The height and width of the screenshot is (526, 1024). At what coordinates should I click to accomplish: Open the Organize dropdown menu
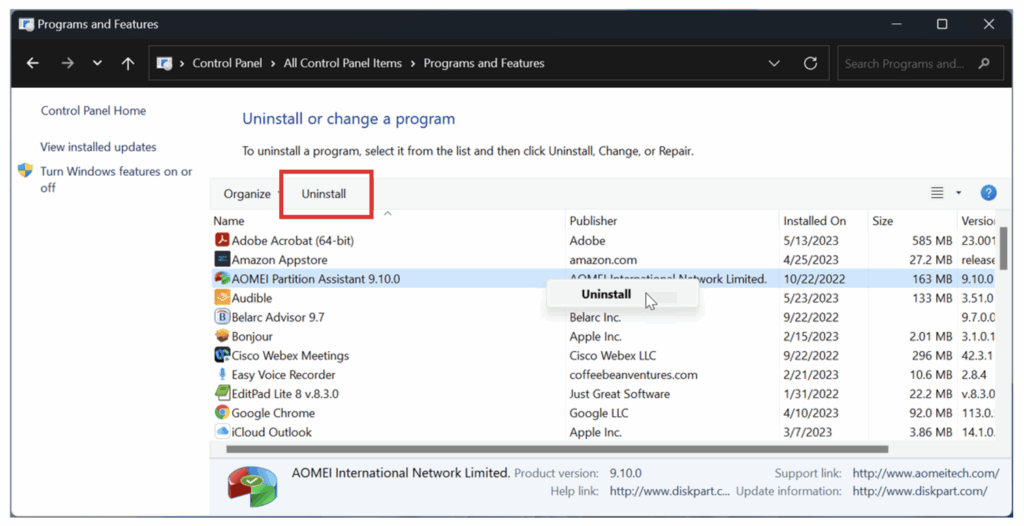[x=248, y=194]
